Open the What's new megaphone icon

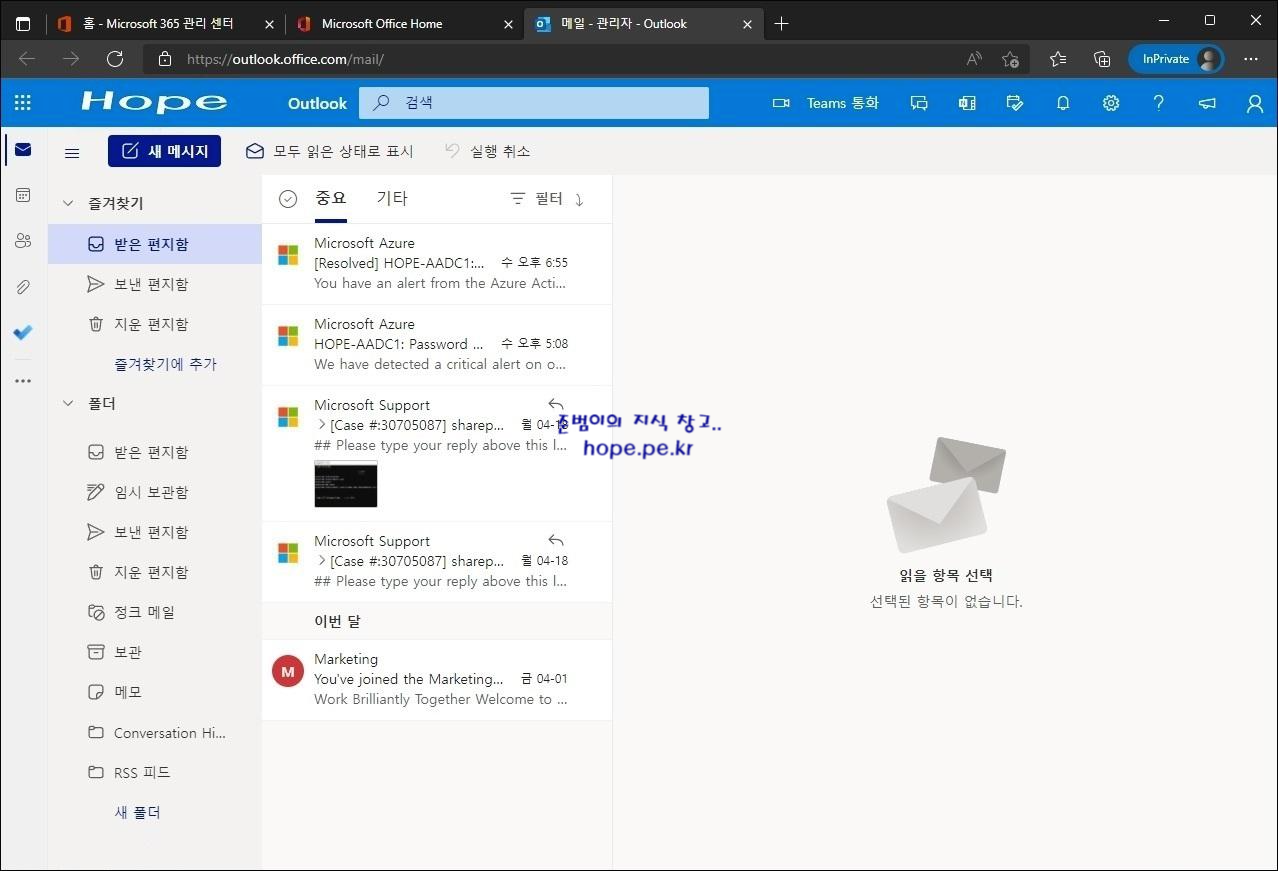pyautogui.click(x=1207, y=103)
